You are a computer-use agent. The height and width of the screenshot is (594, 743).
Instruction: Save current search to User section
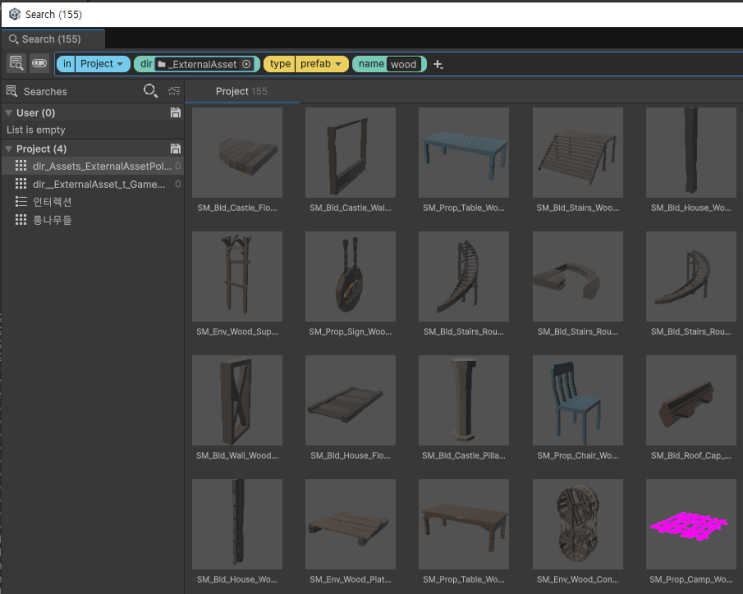tap(175, 113)
